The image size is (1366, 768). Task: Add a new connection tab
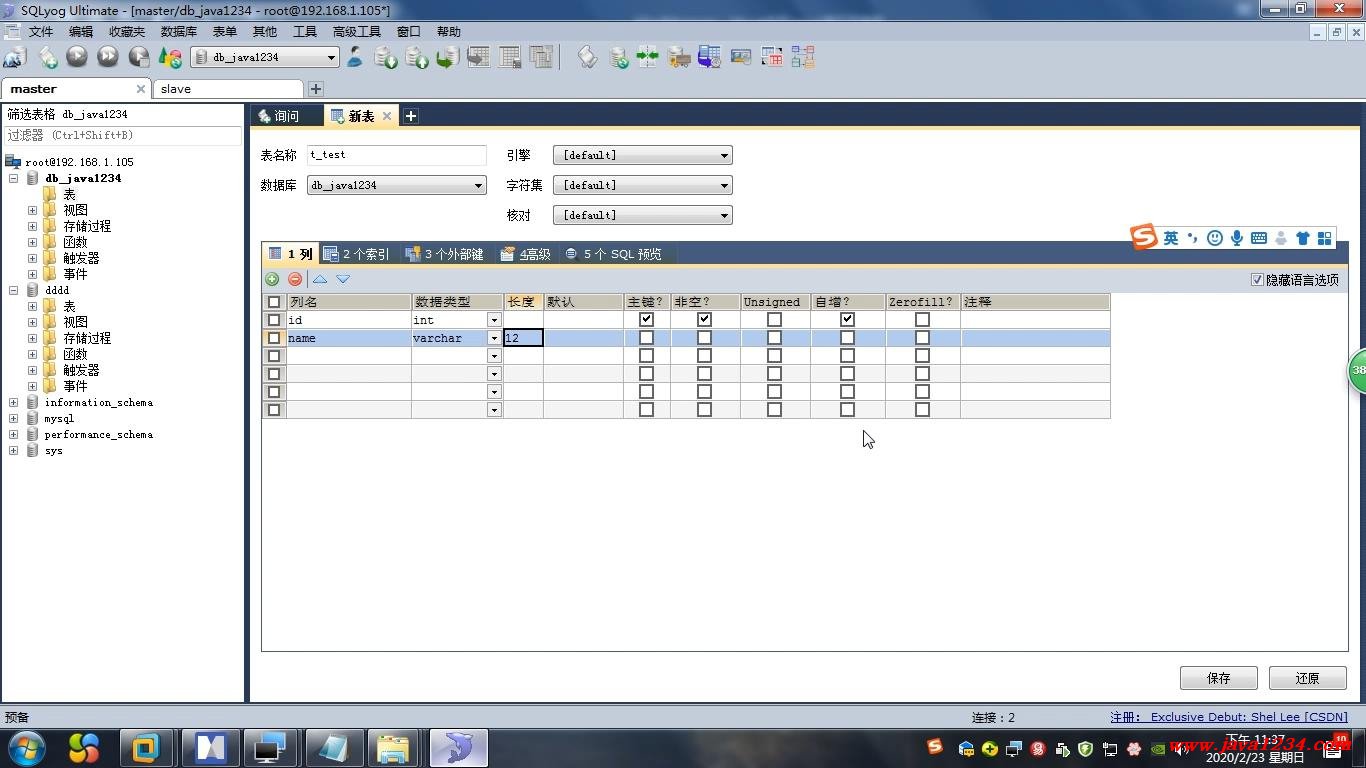[316, 89]
